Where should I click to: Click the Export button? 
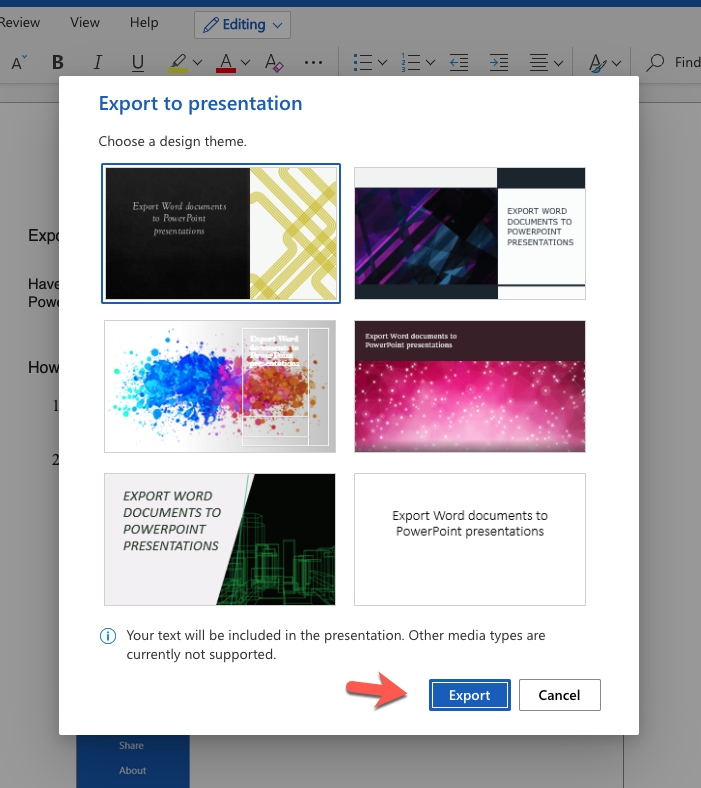[469, 695]
